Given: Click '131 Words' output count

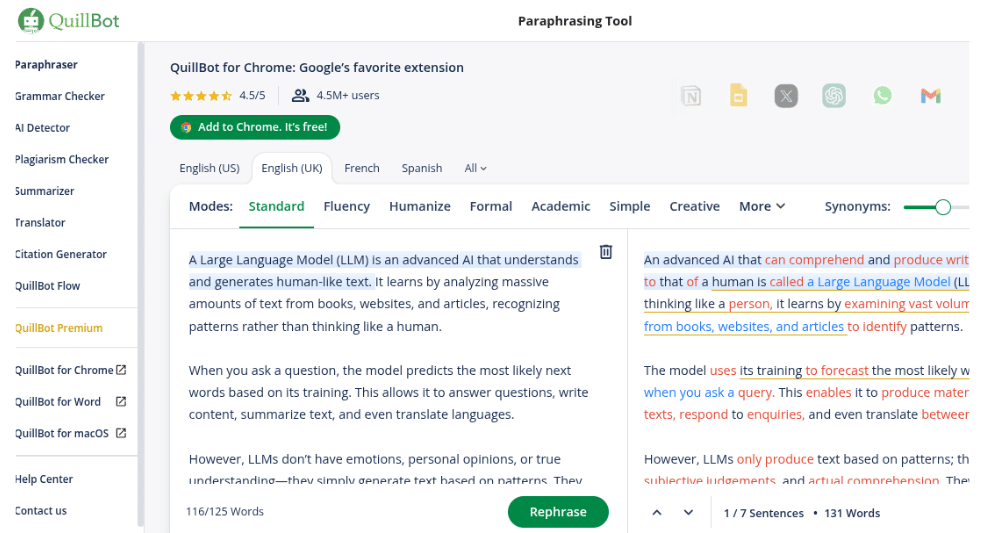Looking at the screenshot, I should pyautogui.click(x=852, y=513).
